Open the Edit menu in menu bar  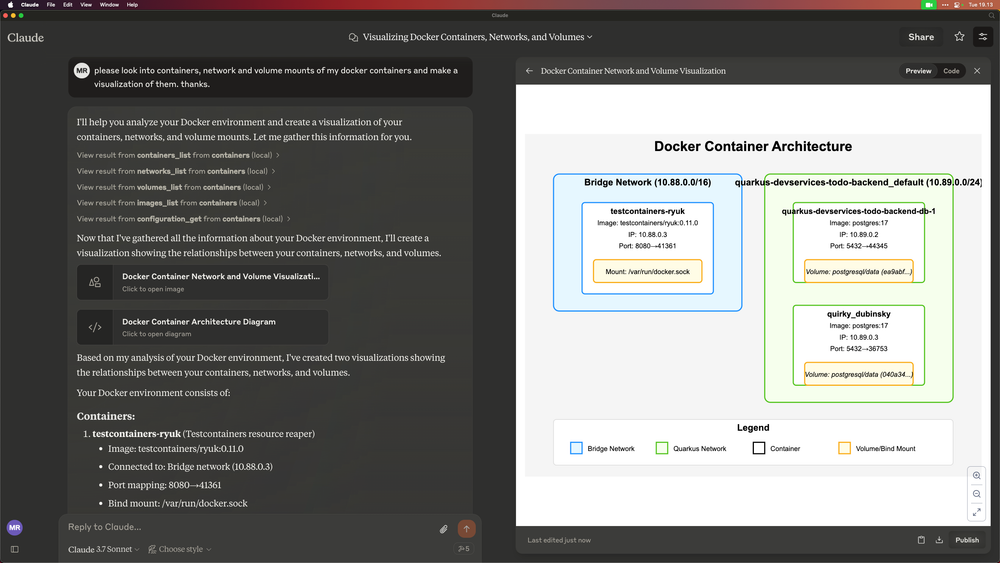point(68,5)
